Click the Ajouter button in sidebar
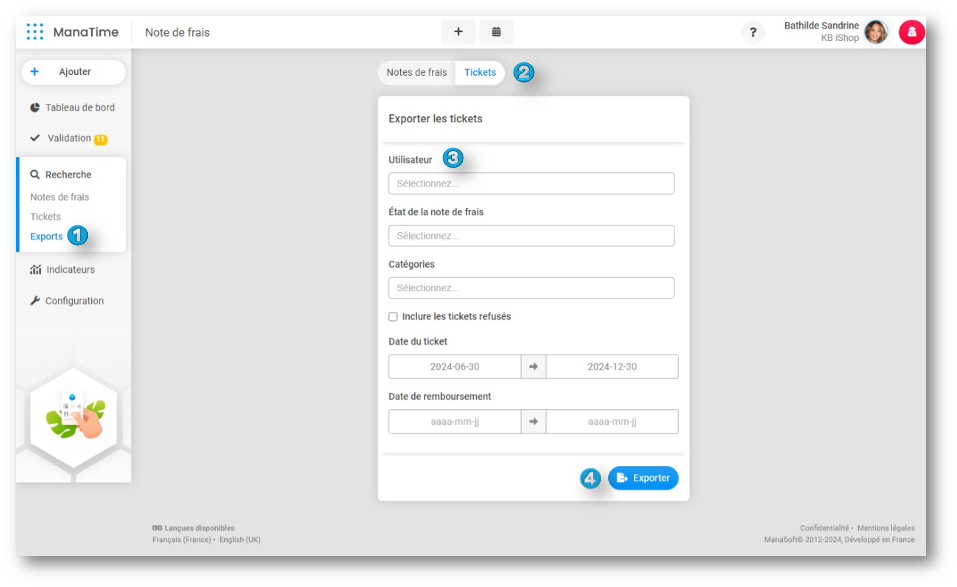The width and height of the screenshot is (957, 587). click(73, 72)
